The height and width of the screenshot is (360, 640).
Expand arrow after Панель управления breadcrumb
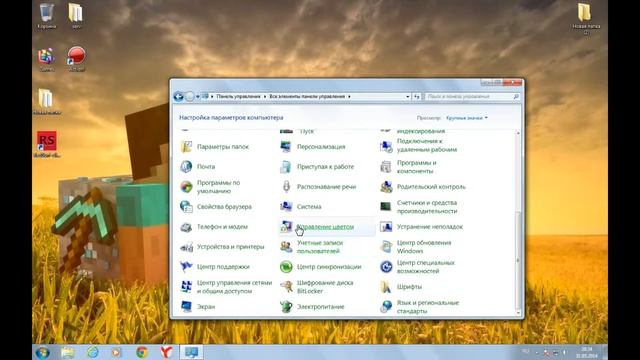265,97
